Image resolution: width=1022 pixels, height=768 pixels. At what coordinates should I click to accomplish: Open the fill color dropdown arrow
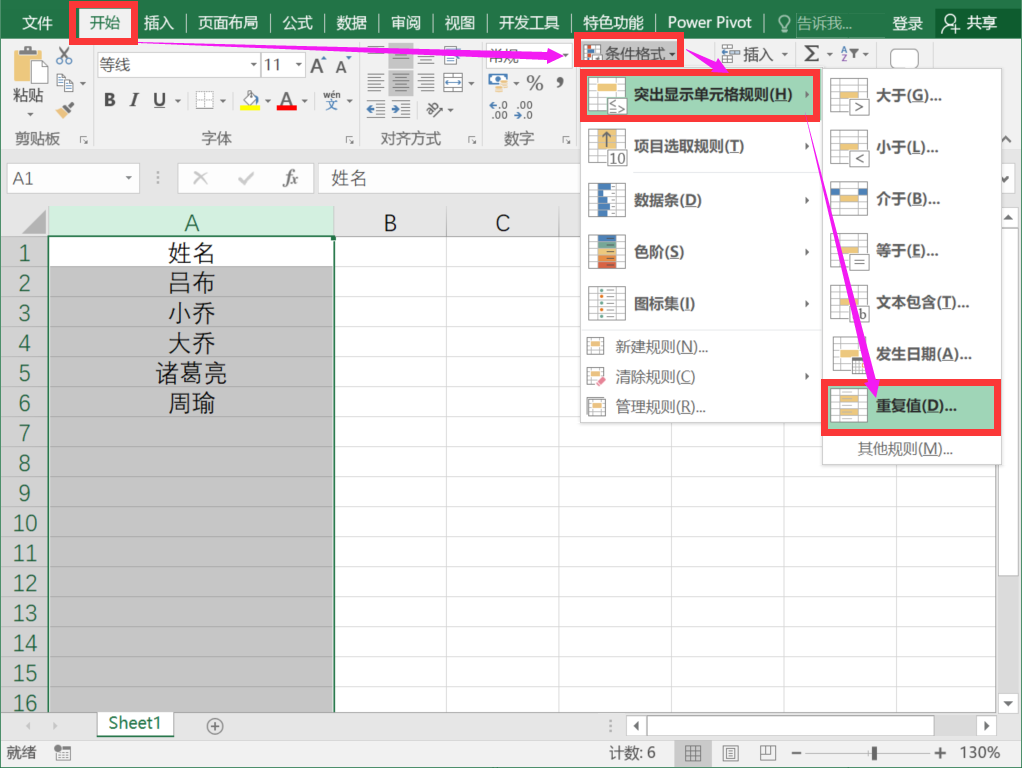click(x=268, y=101)
